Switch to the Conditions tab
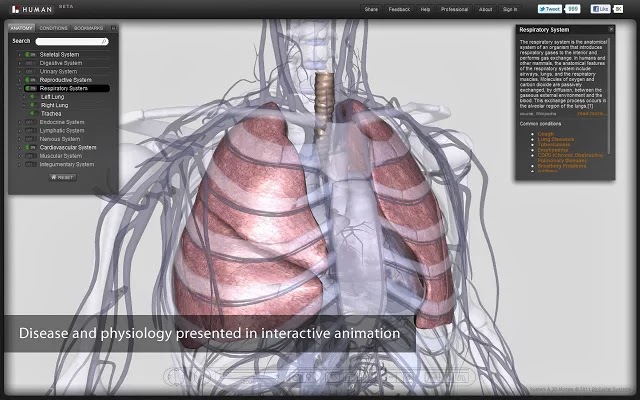 (x=53, y=28)
